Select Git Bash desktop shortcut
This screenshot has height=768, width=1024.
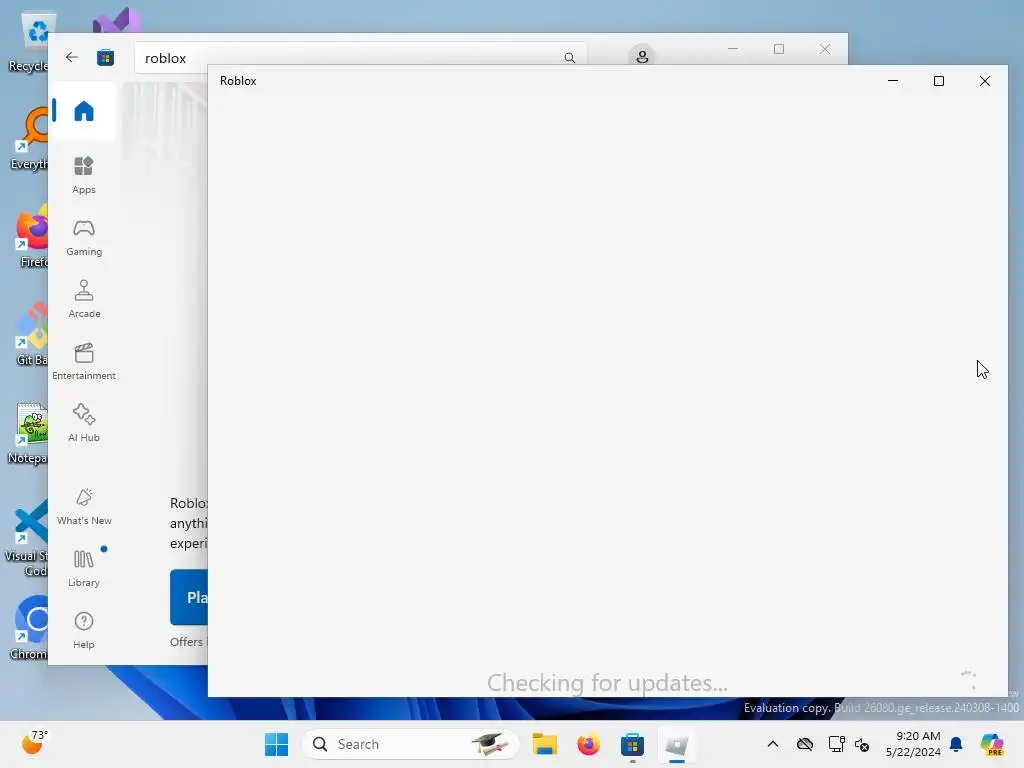point(30,336)
